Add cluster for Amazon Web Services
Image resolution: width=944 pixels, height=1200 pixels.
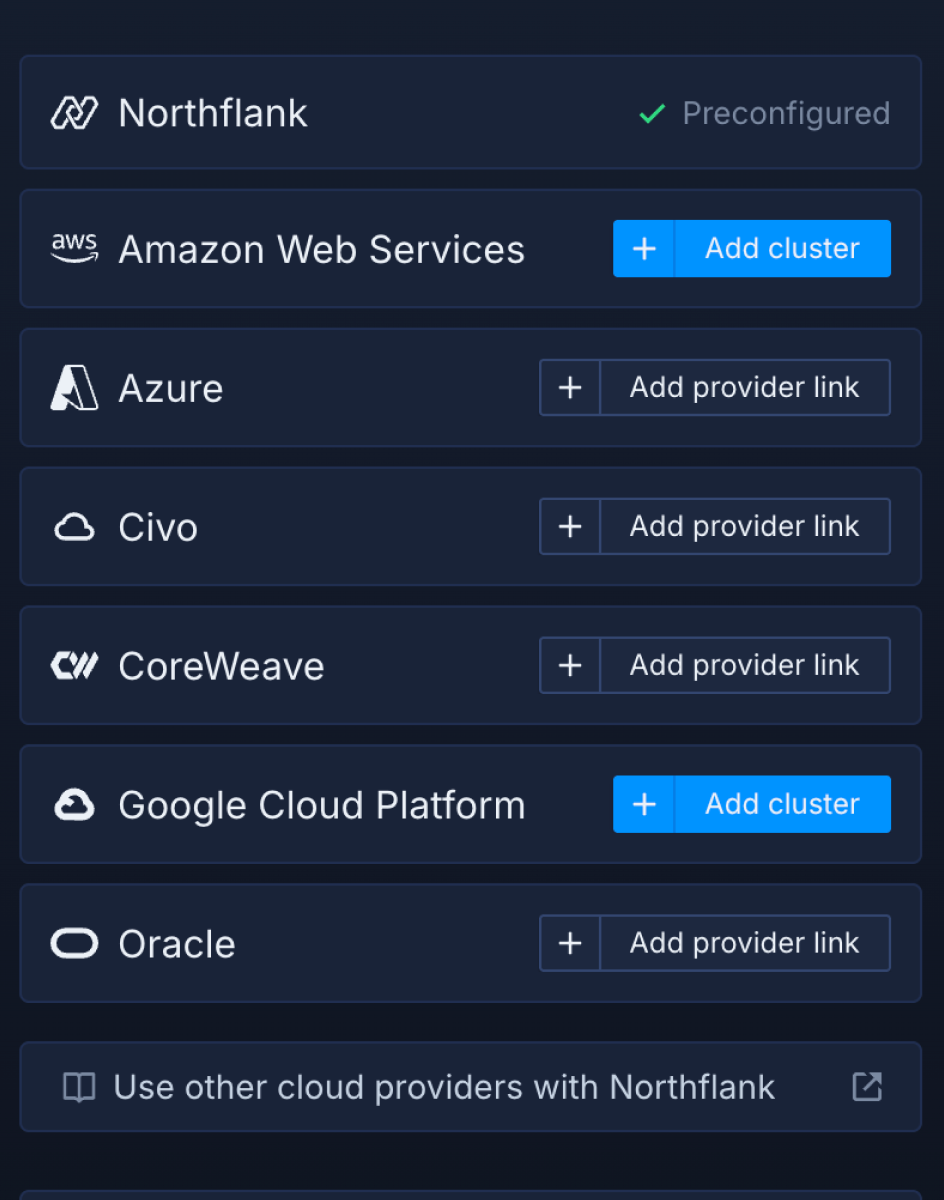(x=751, y=248)
